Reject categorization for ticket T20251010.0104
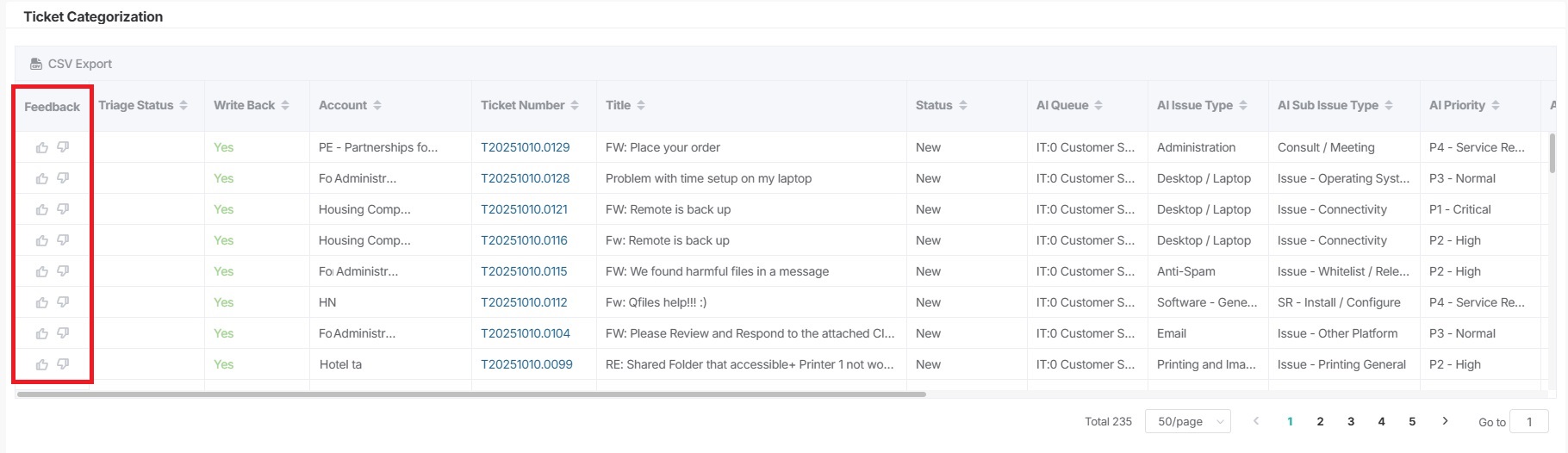The image size is (1568, 453). coord(63,333)
